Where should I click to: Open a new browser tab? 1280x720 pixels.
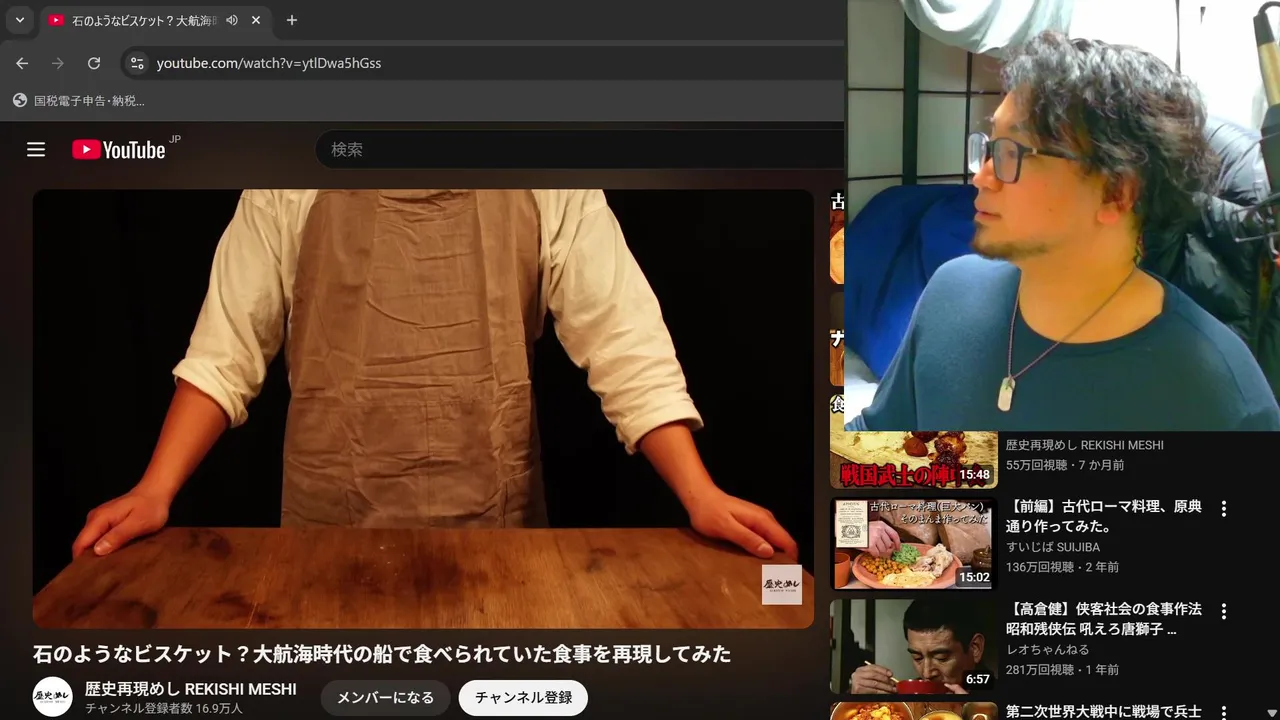tap(292, 20)
